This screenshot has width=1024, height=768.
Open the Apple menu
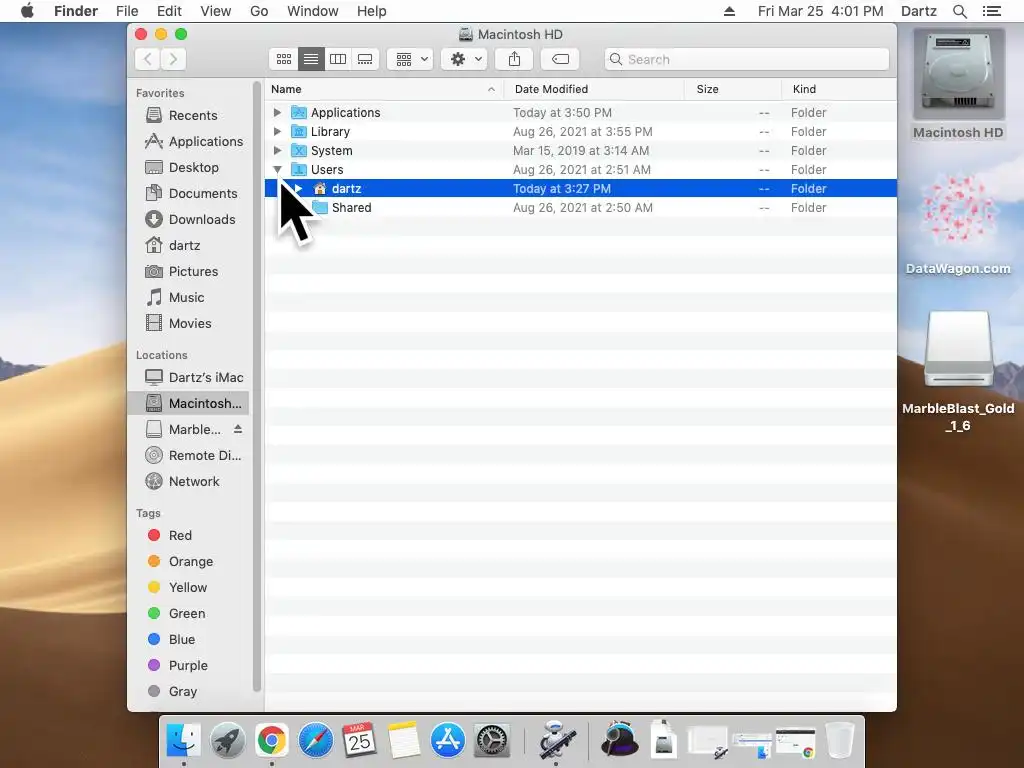tap(27, 11)
